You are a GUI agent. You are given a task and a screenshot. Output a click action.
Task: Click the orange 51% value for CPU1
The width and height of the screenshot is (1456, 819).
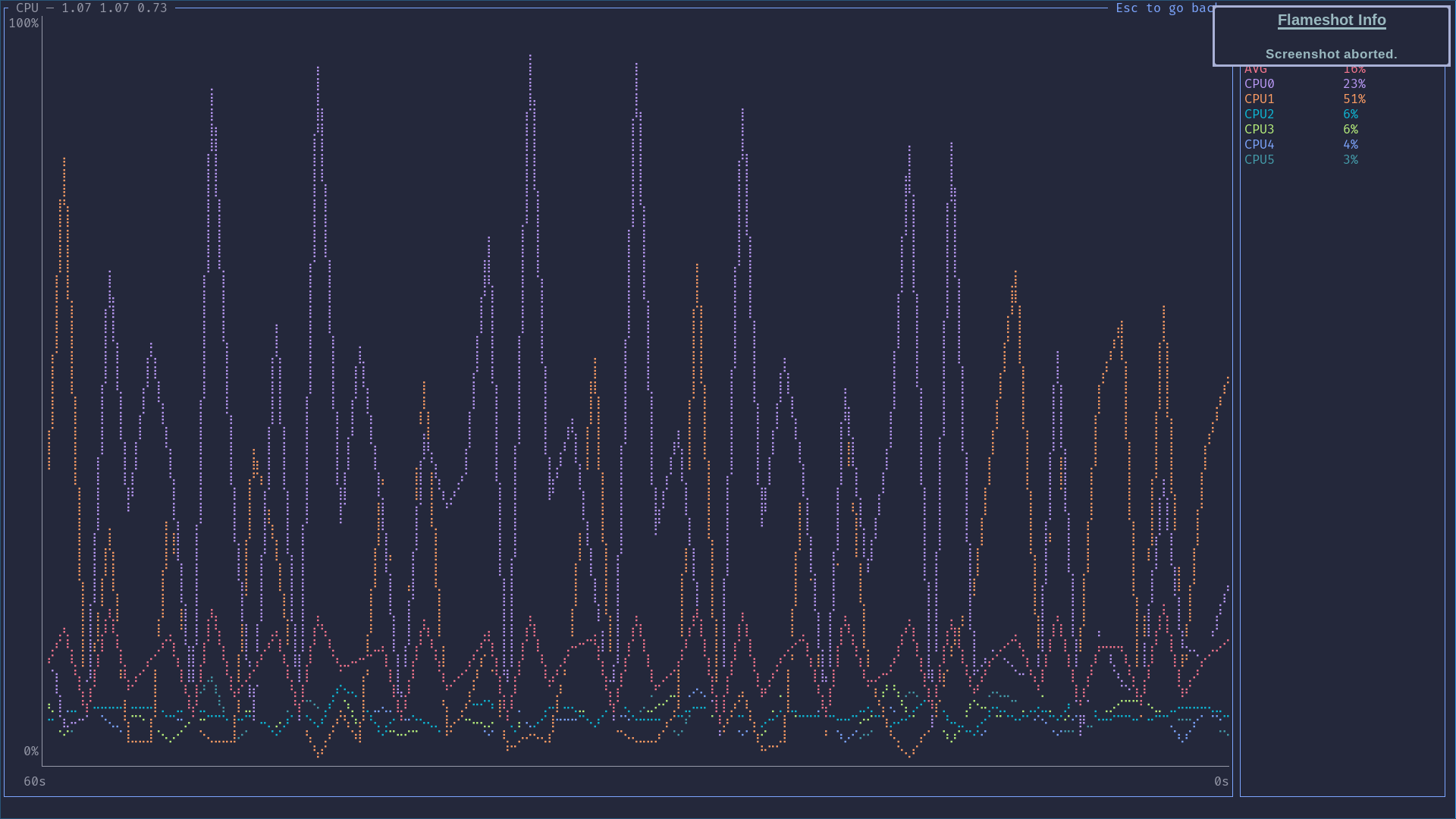[1354, 99]
